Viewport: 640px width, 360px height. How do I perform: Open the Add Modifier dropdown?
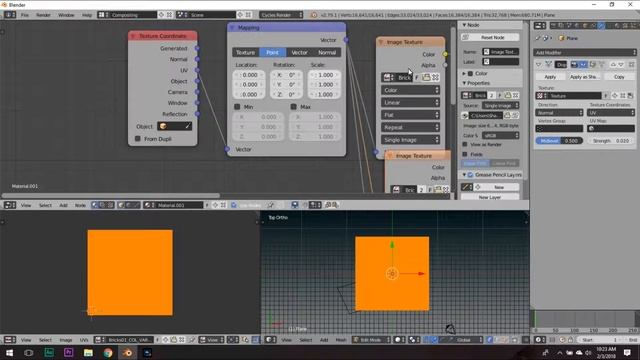coord(585,53)
